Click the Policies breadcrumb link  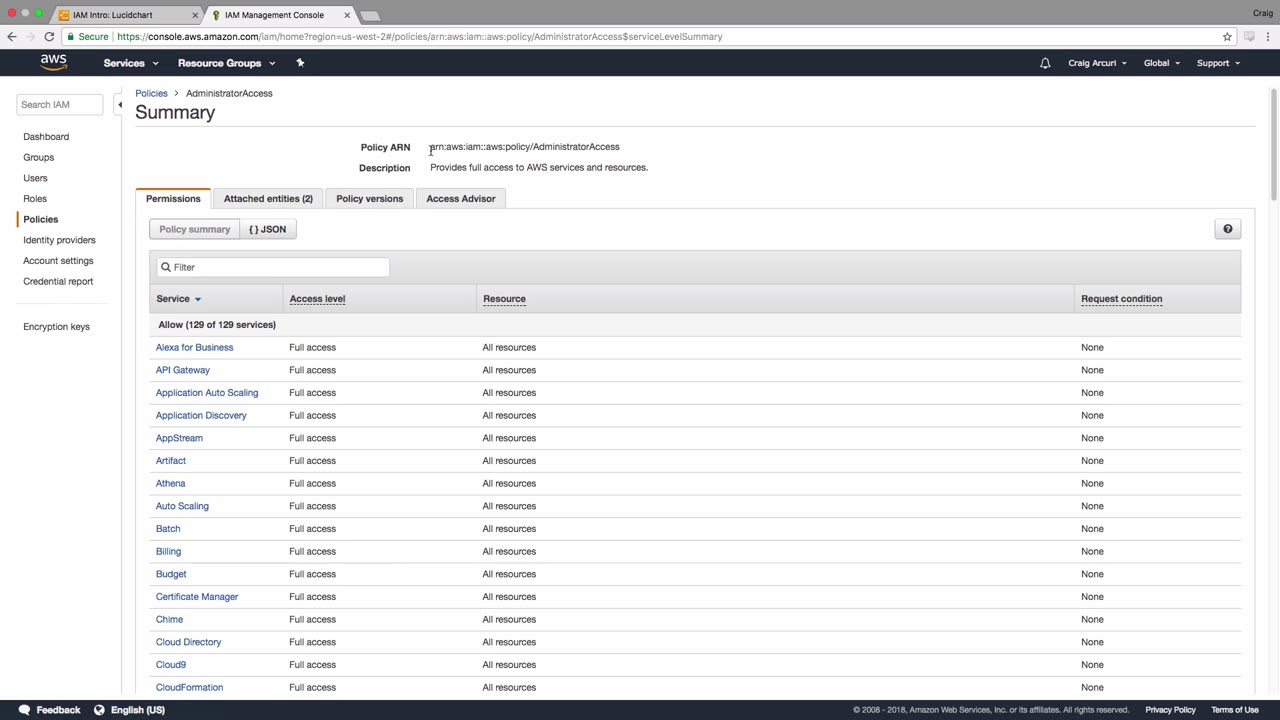tap(152, 93)
